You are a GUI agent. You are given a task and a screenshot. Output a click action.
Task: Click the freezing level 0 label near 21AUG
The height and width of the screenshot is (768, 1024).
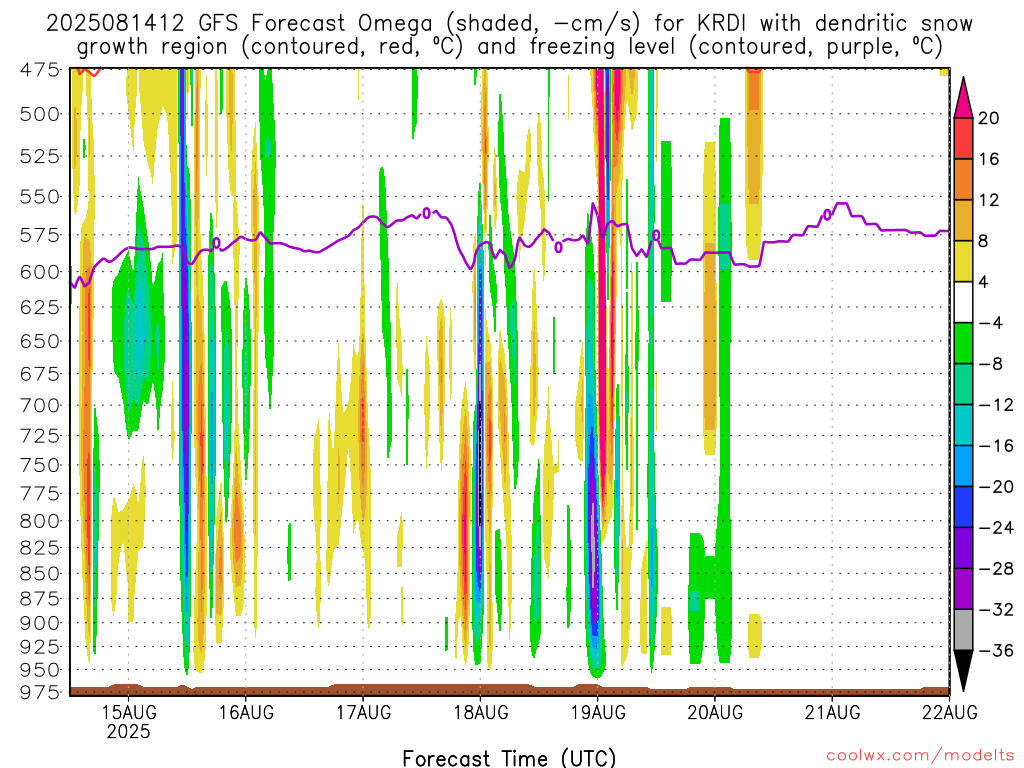pos(827,214)
